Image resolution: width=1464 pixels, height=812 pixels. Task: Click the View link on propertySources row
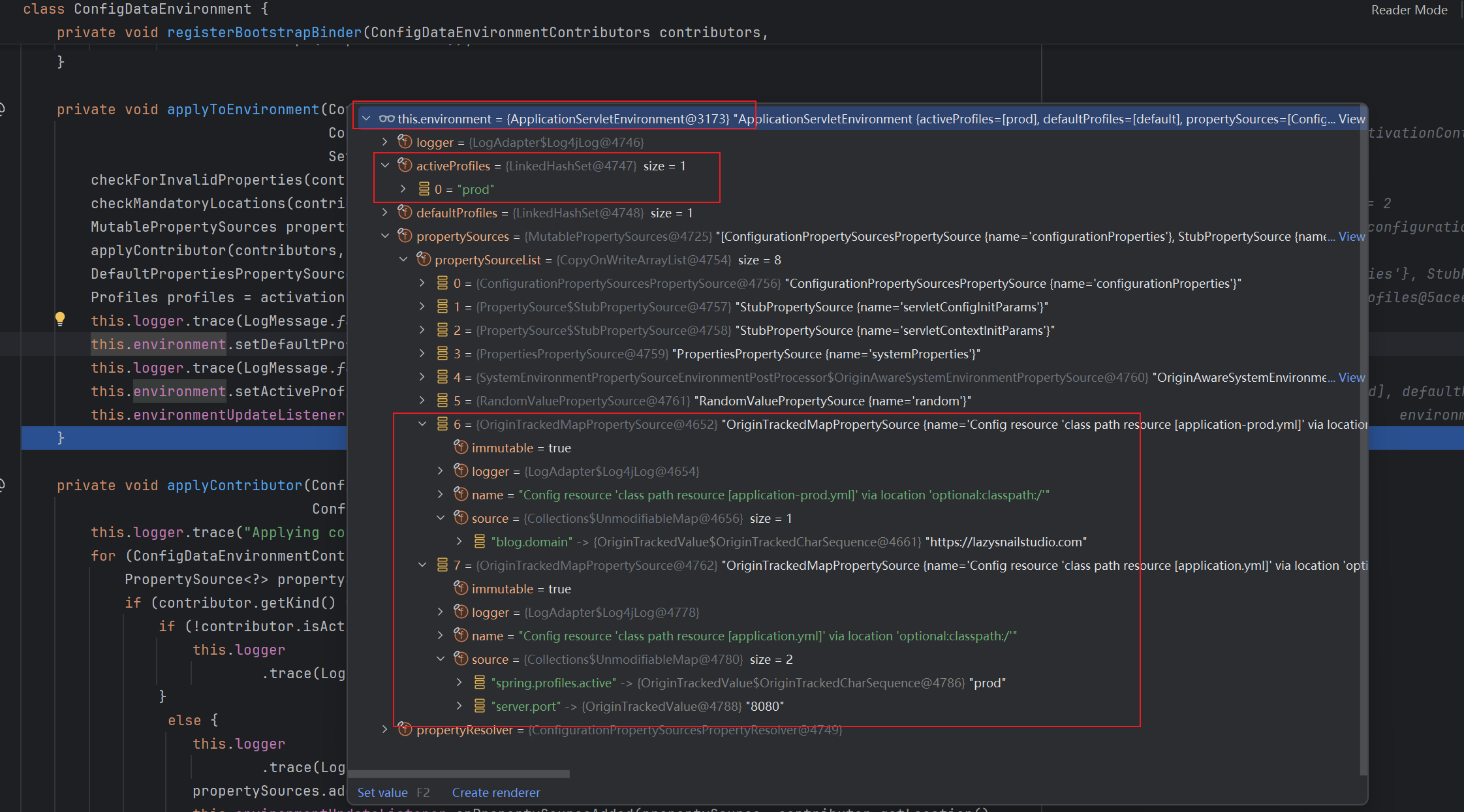coord(1352,236)
